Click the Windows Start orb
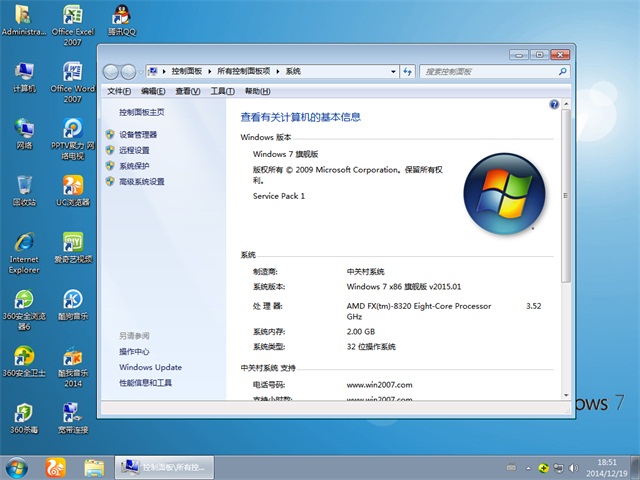 pyautogui.click(x=17, y=468)
